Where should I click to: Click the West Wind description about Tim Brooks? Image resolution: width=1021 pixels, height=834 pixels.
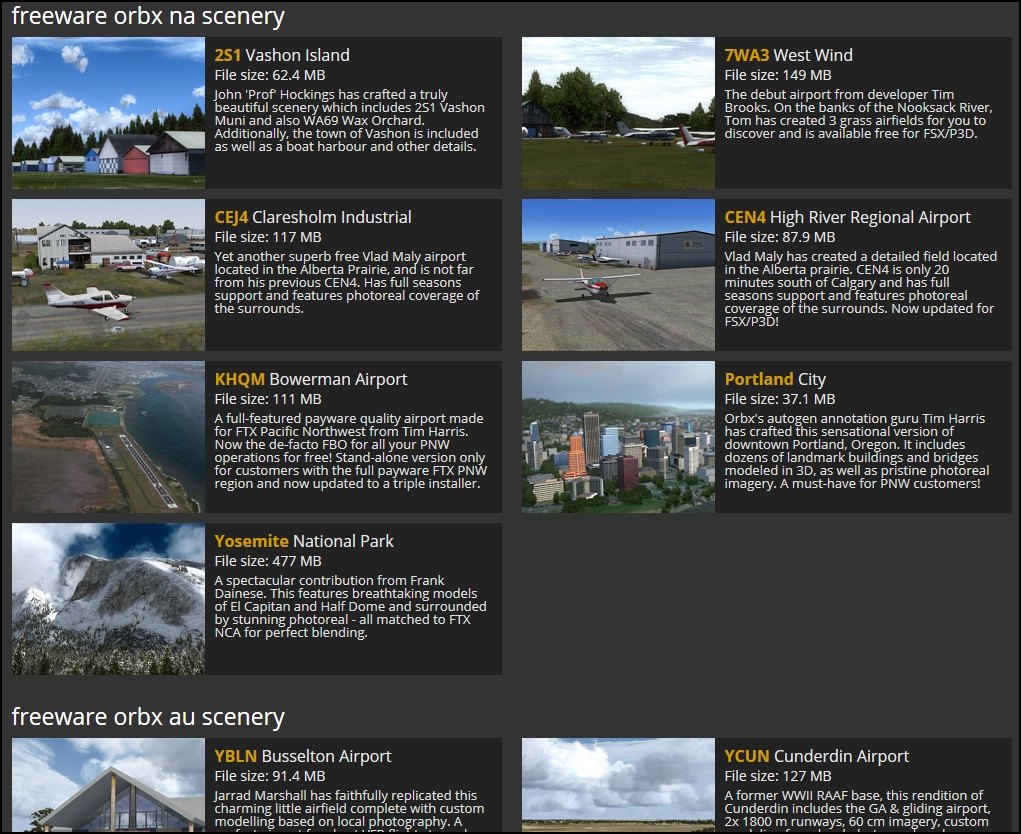[x=858, y=114]
